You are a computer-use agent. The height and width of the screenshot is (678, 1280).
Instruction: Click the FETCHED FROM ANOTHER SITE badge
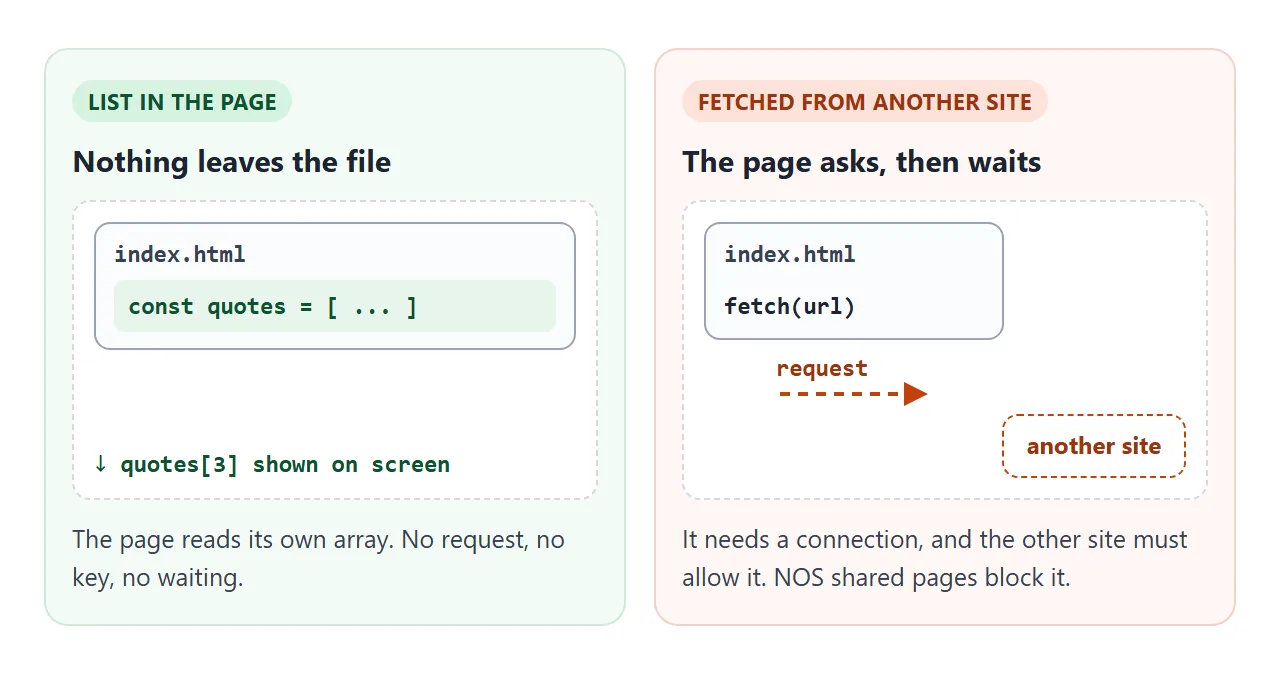[865, 102]
